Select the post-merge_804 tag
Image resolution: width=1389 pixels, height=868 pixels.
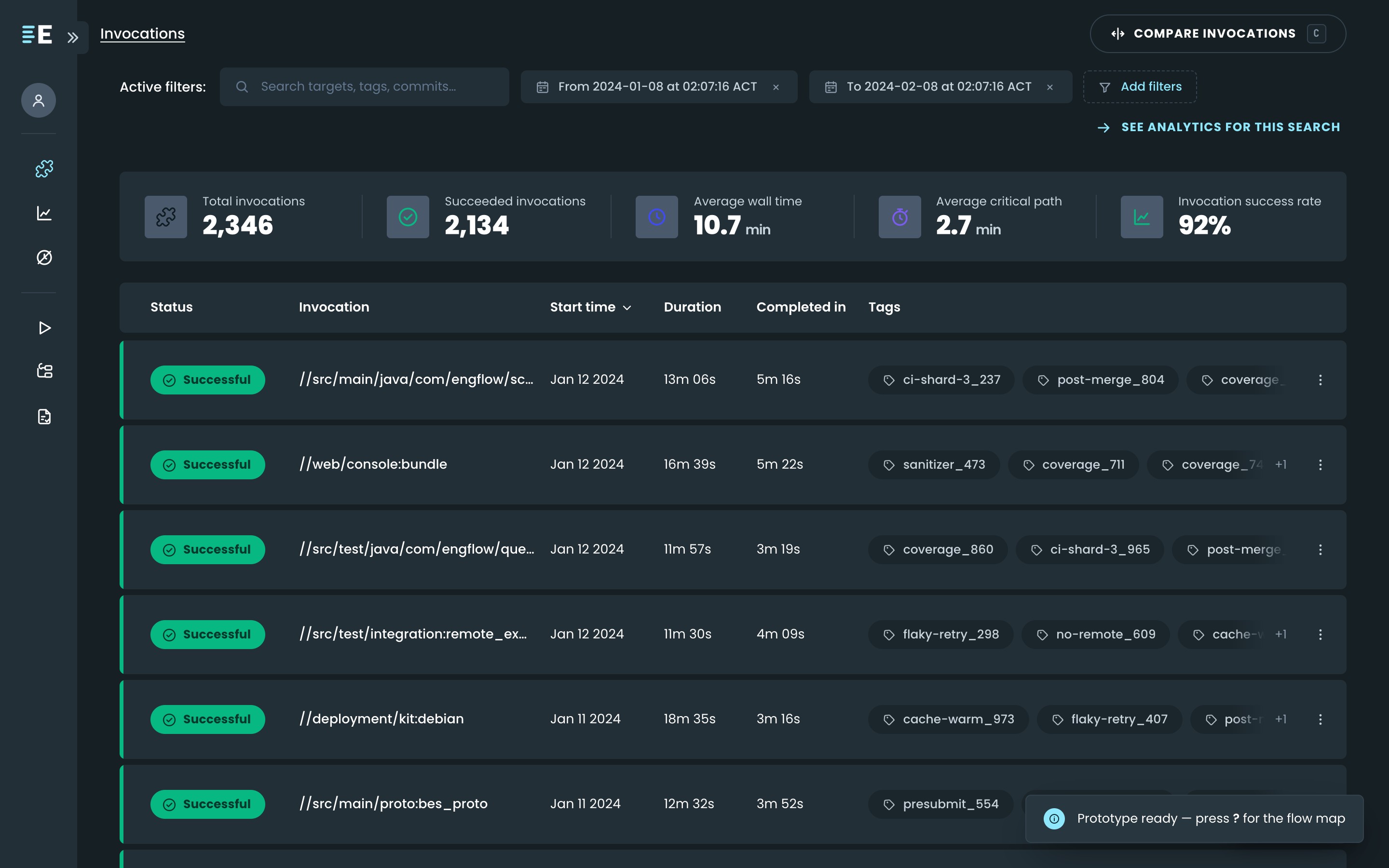[1100, 380]
